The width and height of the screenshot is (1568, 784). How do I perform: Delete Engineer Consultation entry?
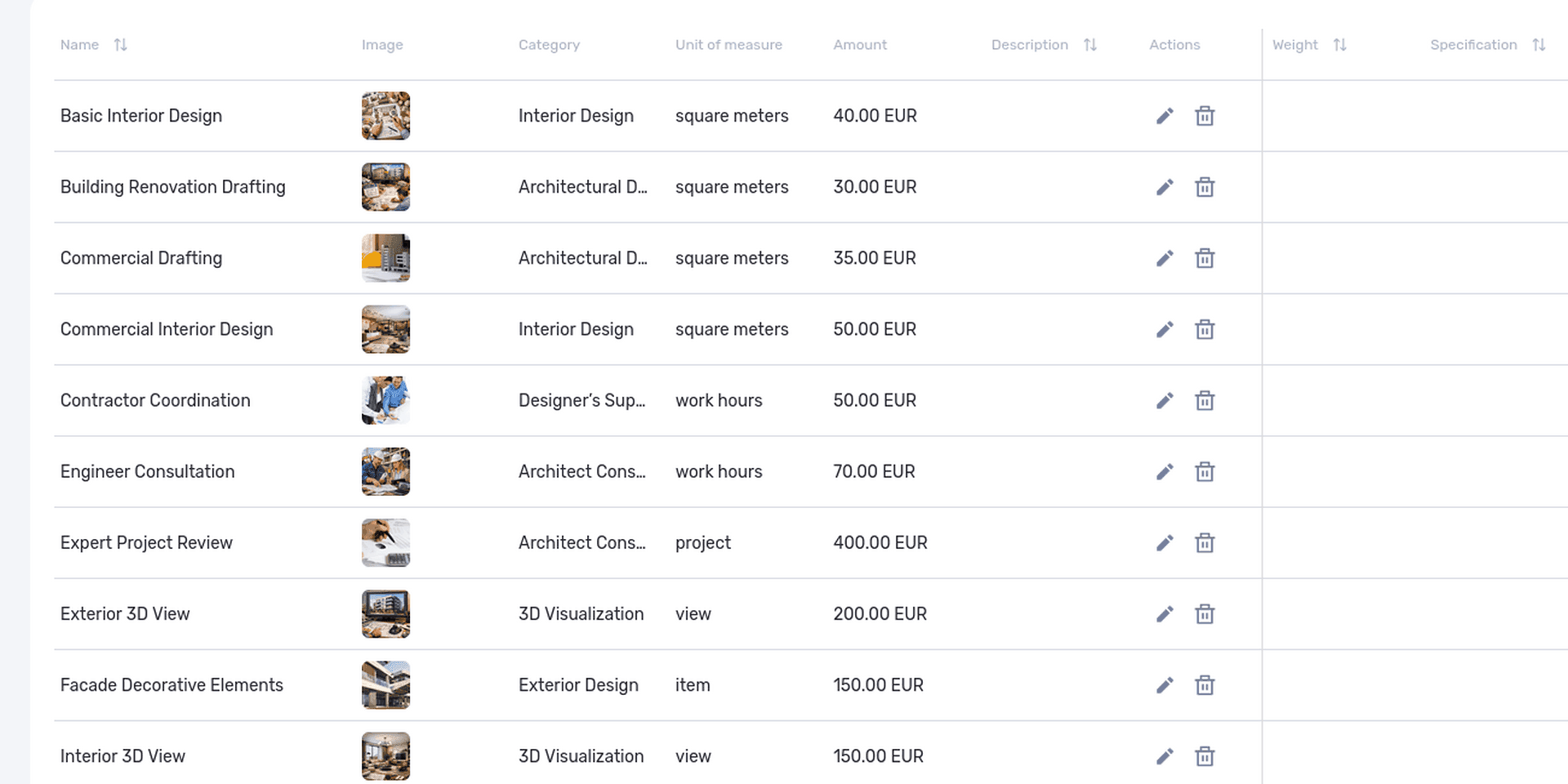pyautogui.click(x=1205, y=471)
